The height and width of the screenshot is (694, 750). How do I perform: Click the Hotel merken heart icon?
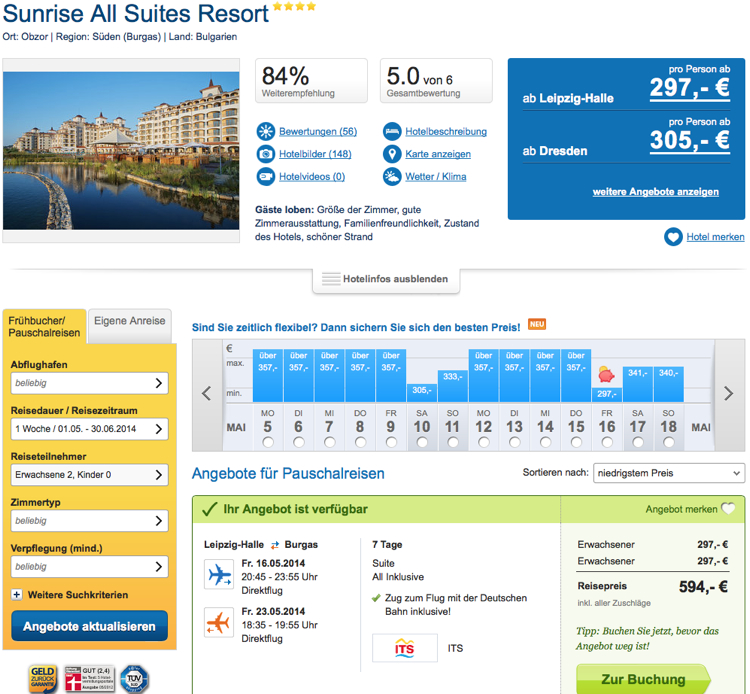pyautogui.click(x=673, y=237)
